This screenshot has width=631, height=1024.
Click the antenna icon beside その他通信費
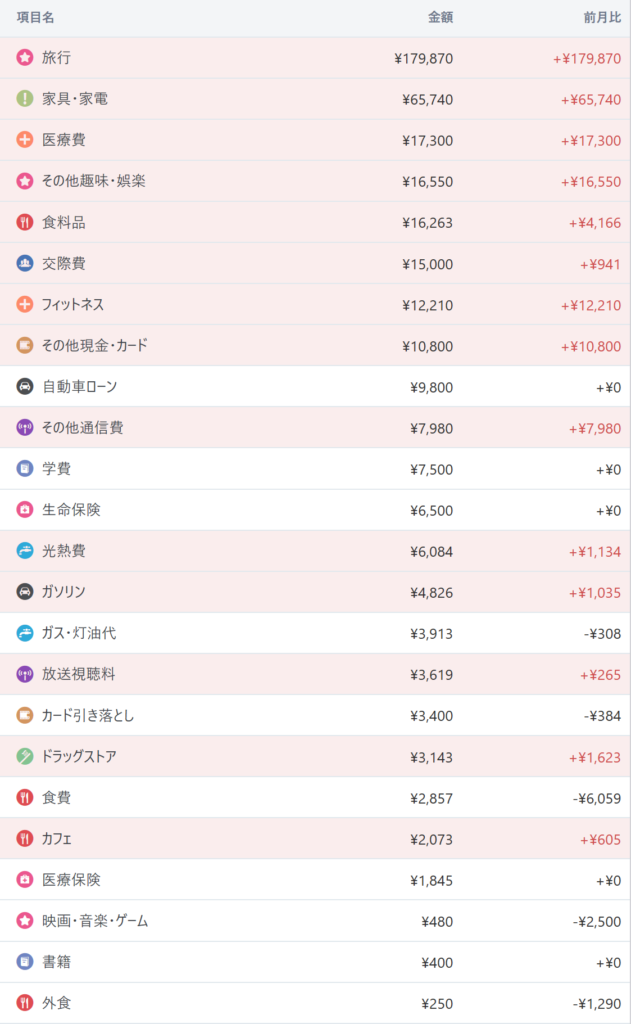(25, 427)
